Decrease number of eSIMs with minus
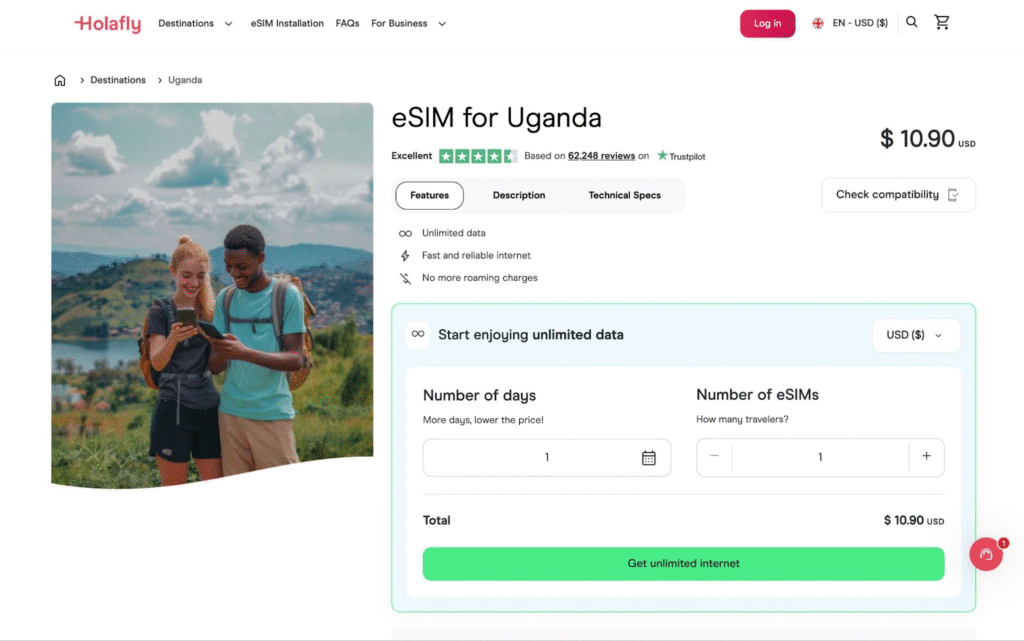This screenshot has width=1024, height=641. (714, 456)
